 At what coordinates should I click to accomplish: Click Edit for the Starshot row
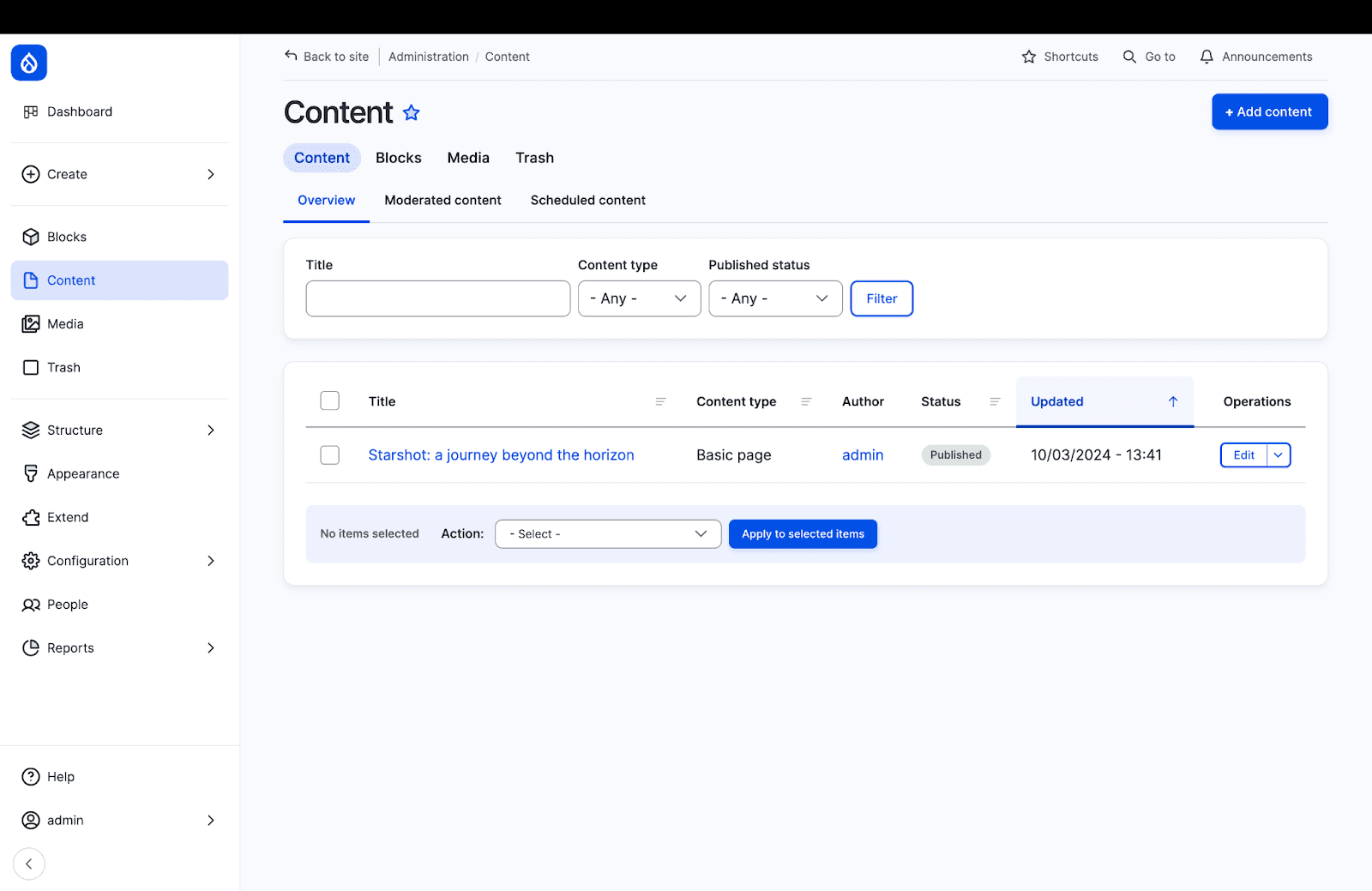click(1244, 455)
